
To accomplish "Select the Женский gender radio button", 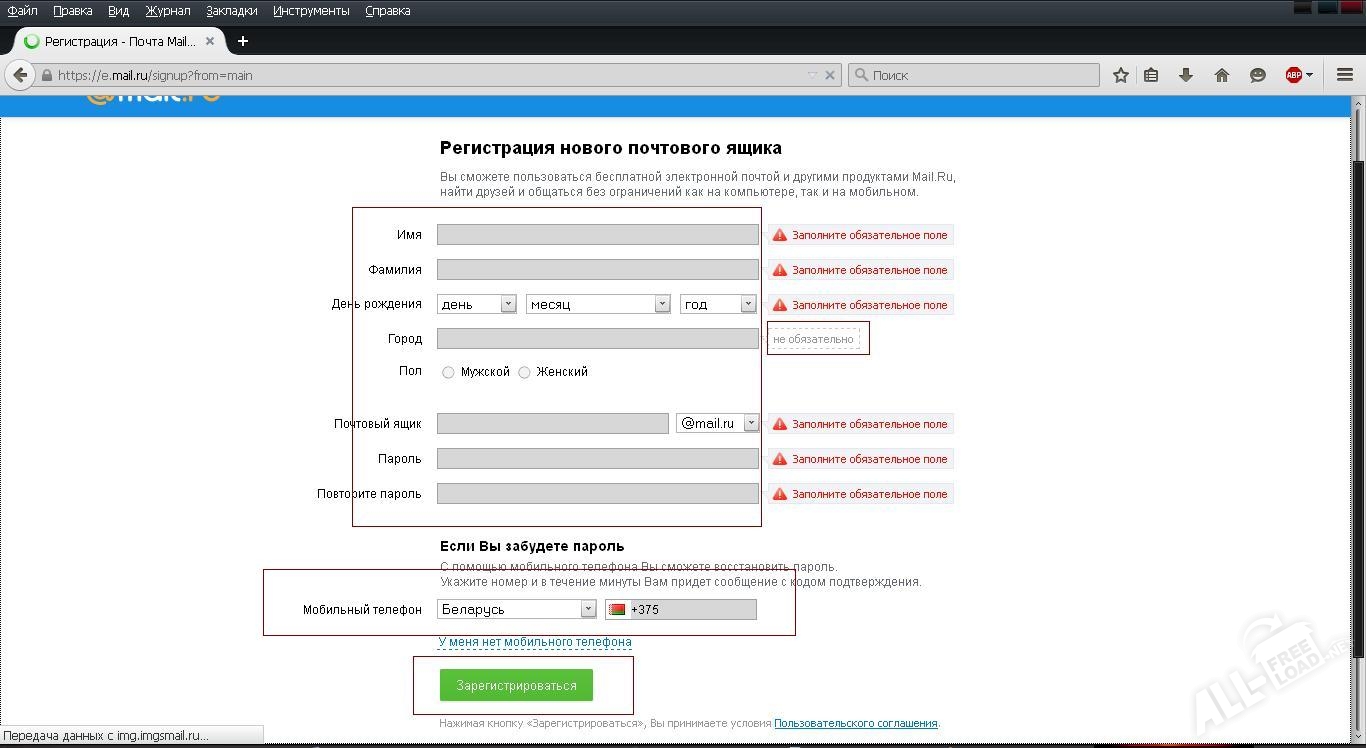I will click(x=524, y=372).
